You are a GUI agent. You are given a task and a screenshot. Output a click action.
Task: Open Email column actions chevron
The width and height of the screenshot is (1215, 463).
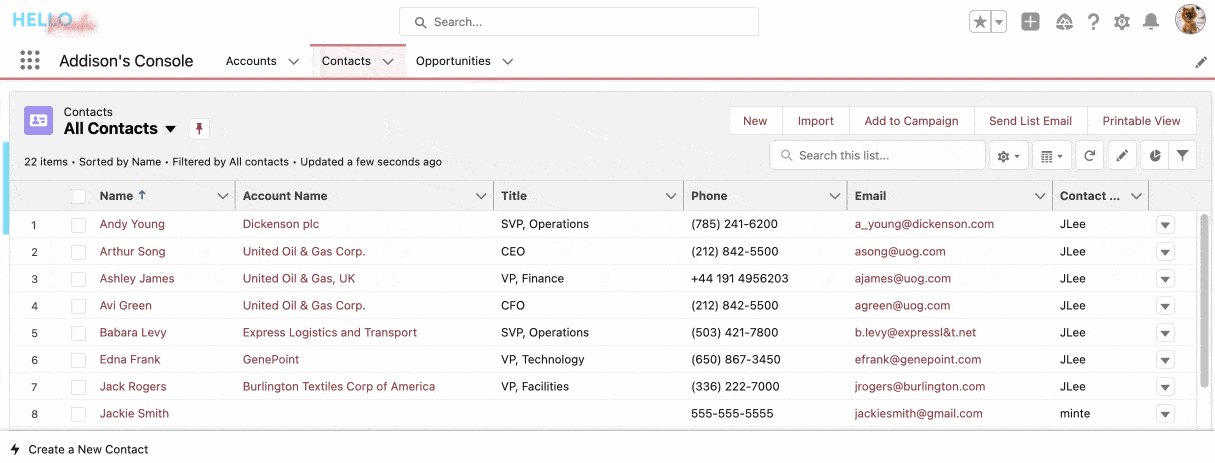click(x=1040, y=196)
